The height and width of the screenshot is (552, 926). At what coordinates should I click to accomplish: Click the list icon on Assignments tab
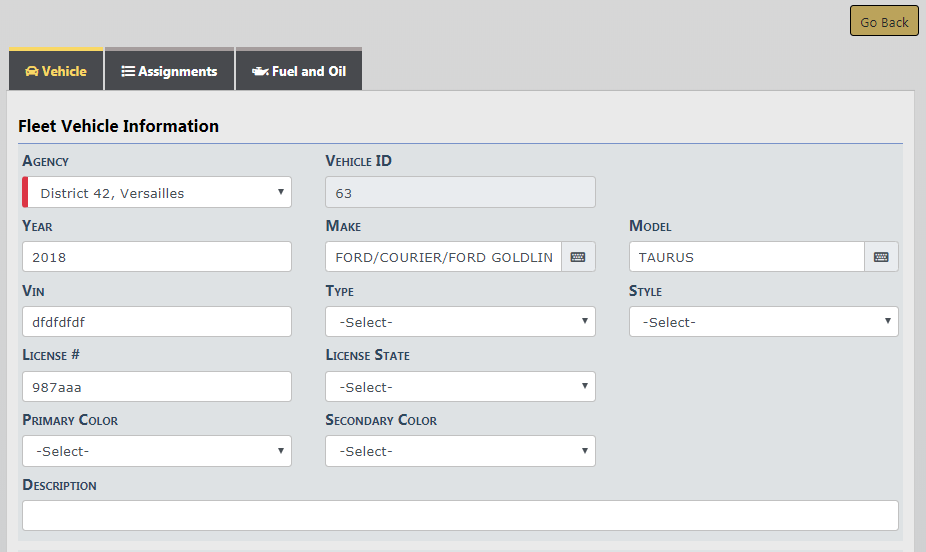(128, 72)
